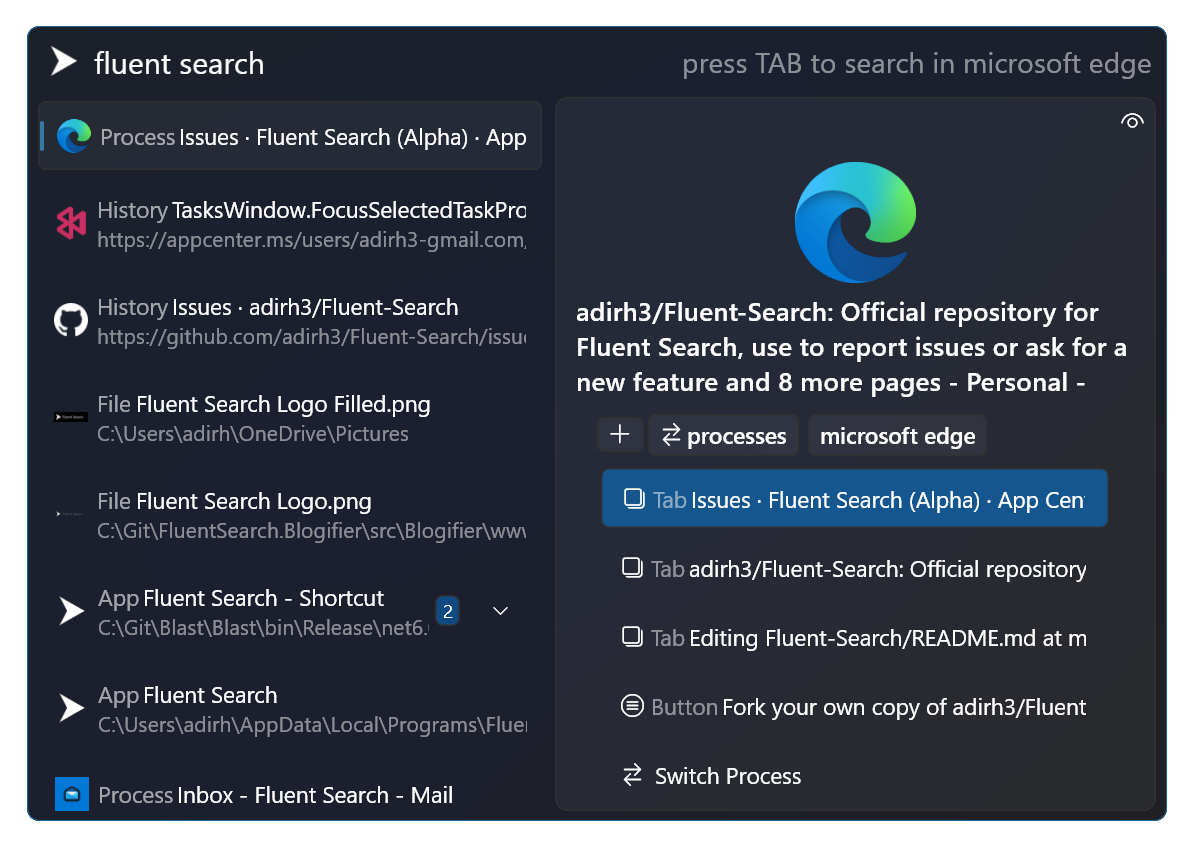
Task: Click the adirh3/Fluent-Search preview title text
Action: pos(852,347)
